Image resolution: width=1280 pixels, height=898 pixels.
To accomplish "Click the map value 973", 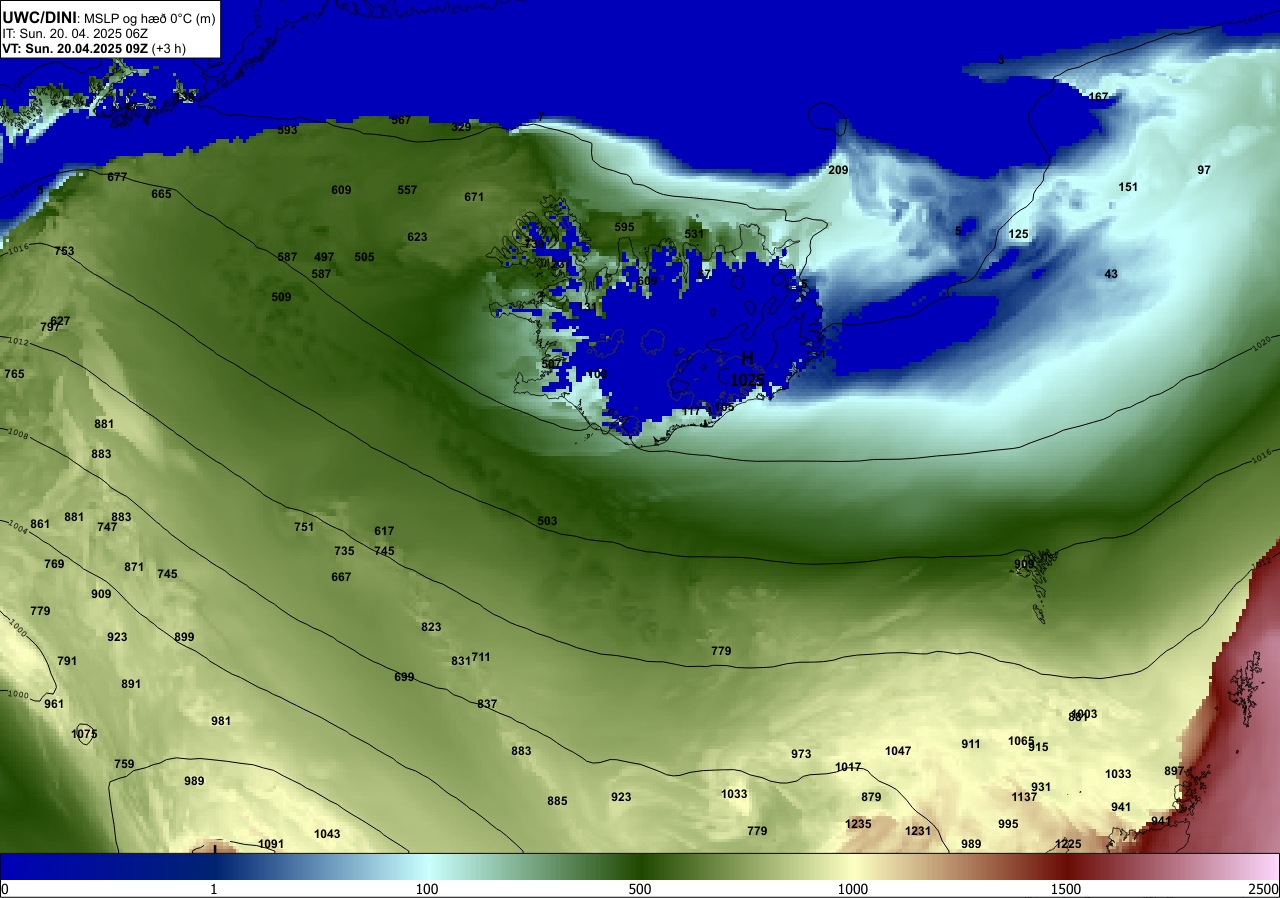I will coord(801,754).
